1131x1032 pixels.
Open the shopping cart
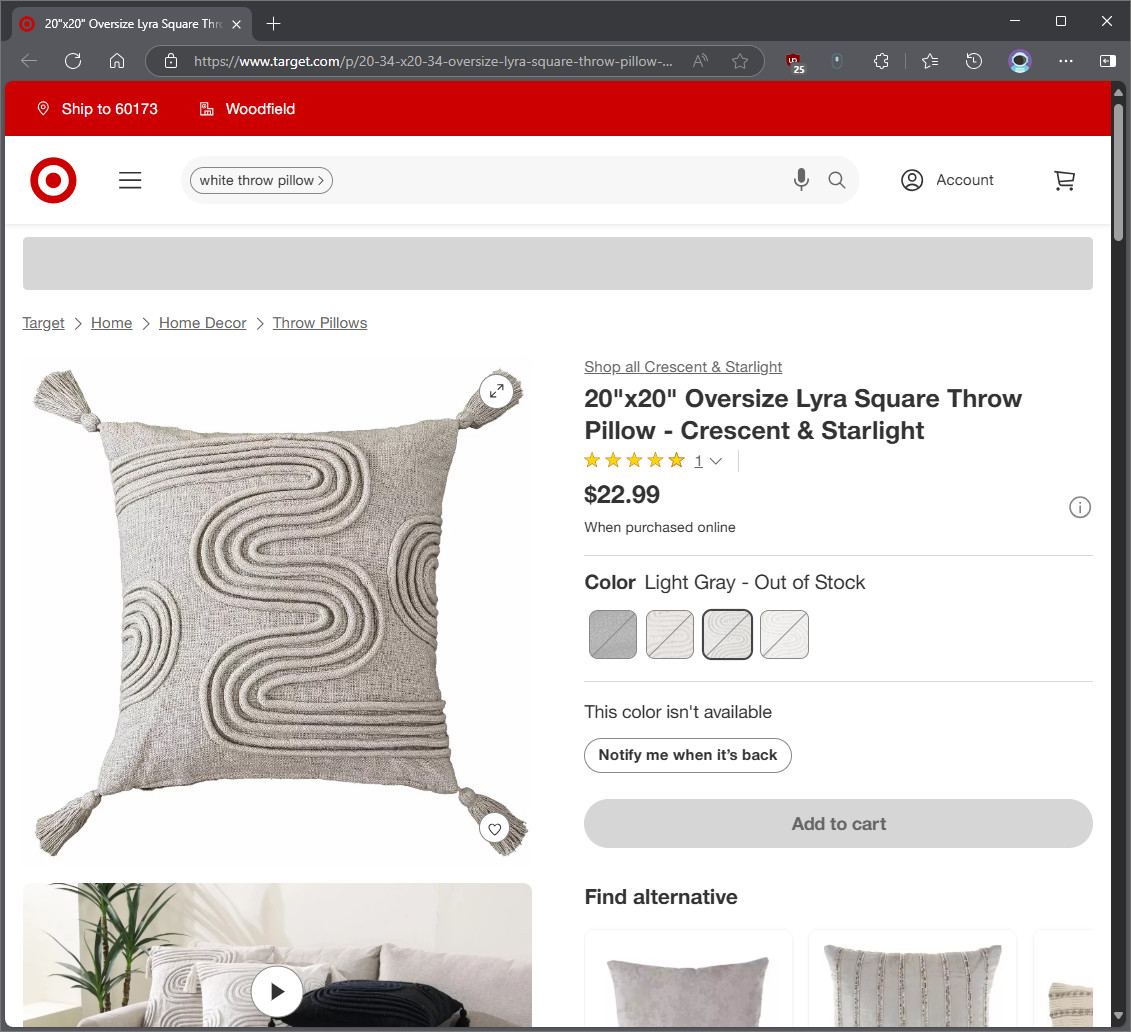tap(1065, 180)
